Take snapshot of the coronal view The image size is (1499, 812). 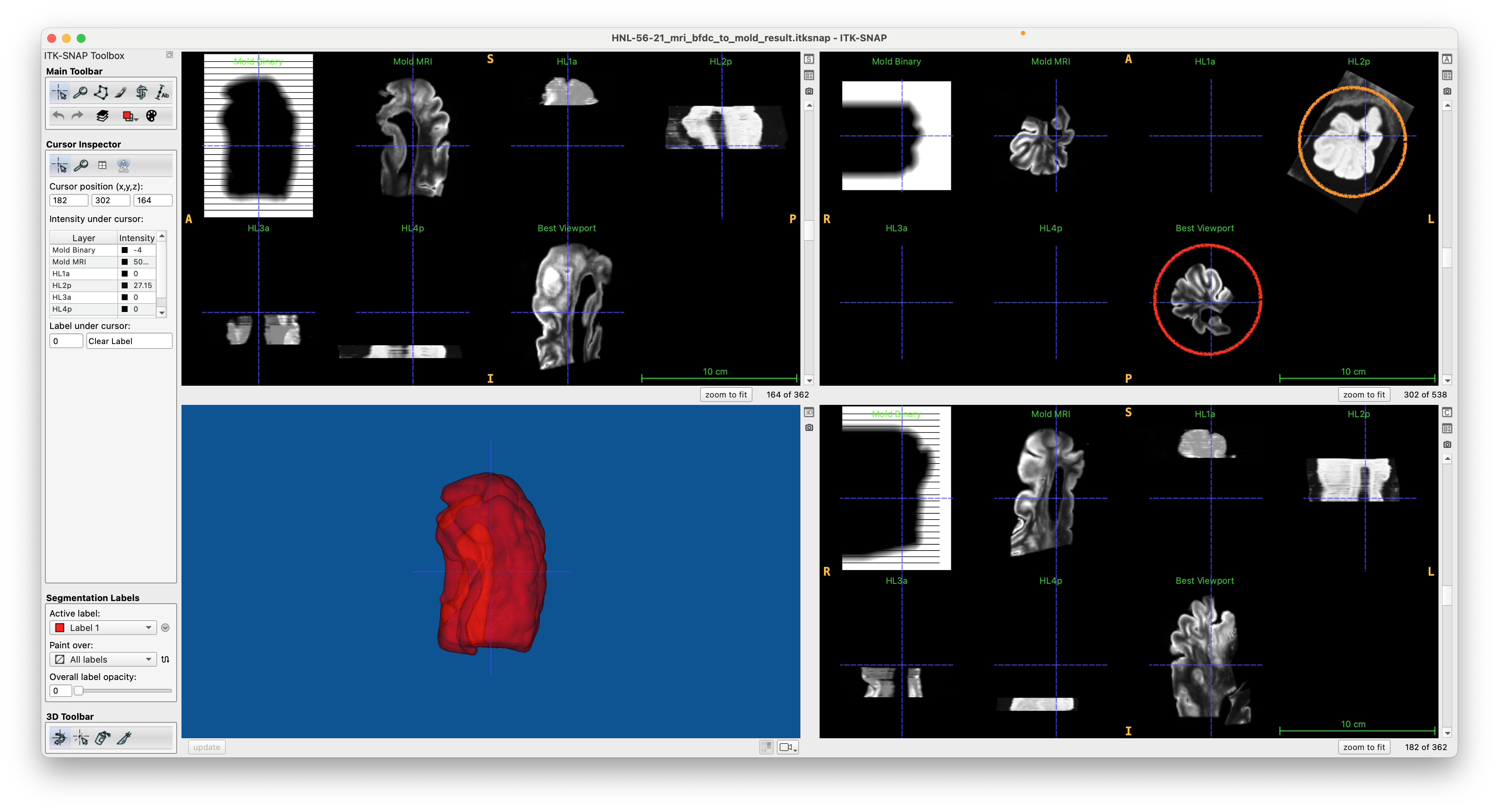click(x=1447, y=444)
